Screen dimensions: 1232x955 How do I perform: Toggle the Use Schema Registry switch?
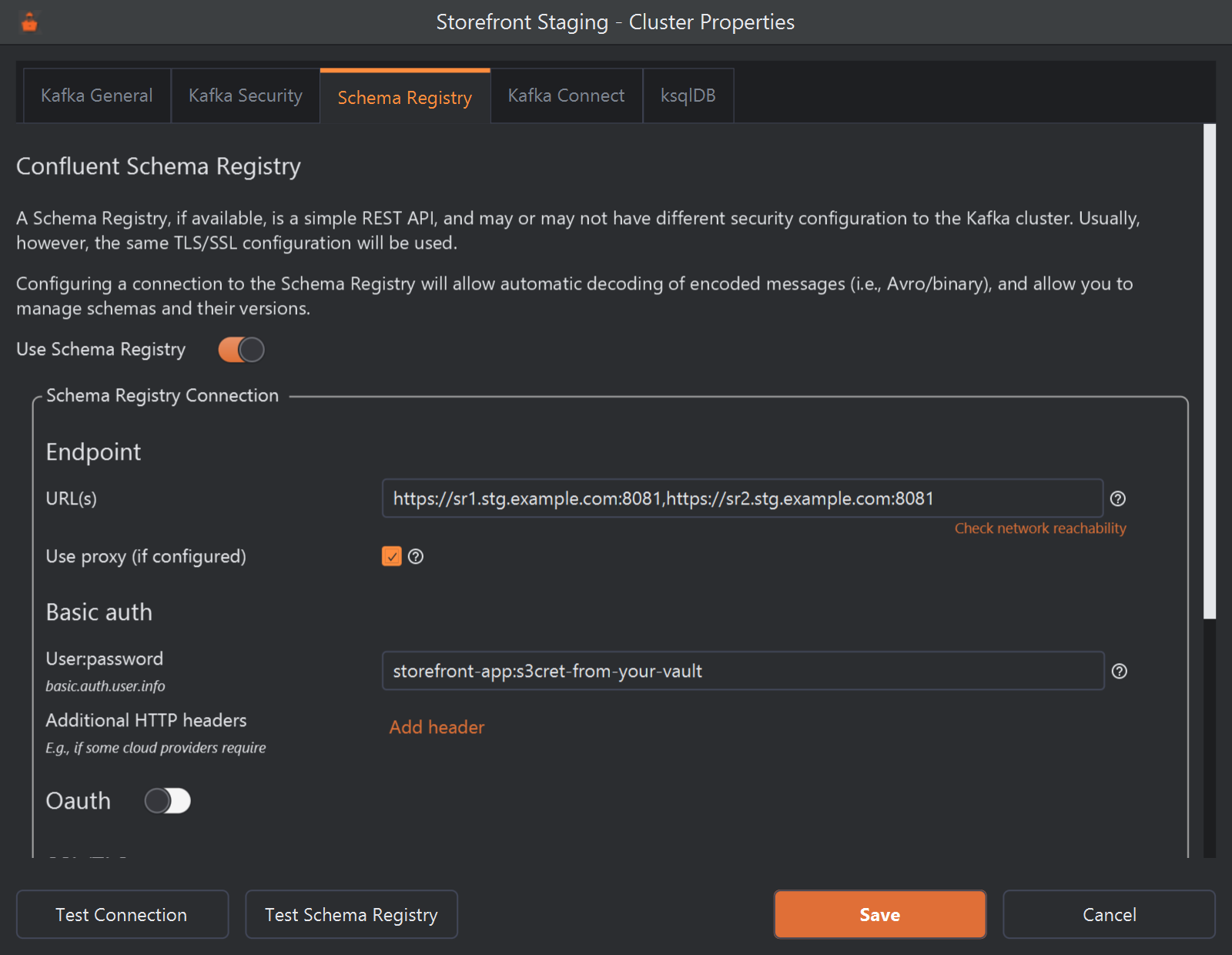(241, 350)
